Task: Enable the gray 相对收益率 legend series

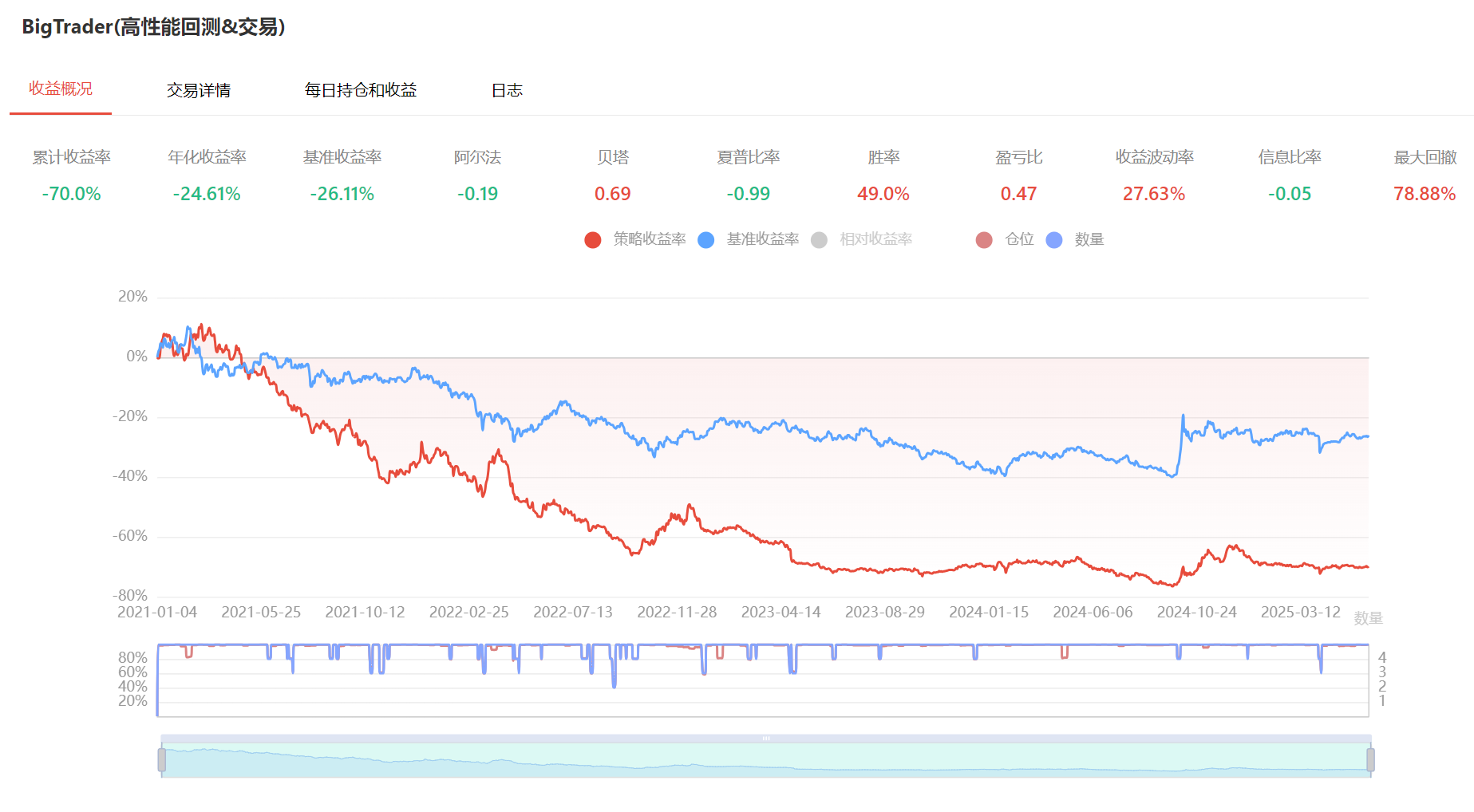Action: tap(819, 240)
